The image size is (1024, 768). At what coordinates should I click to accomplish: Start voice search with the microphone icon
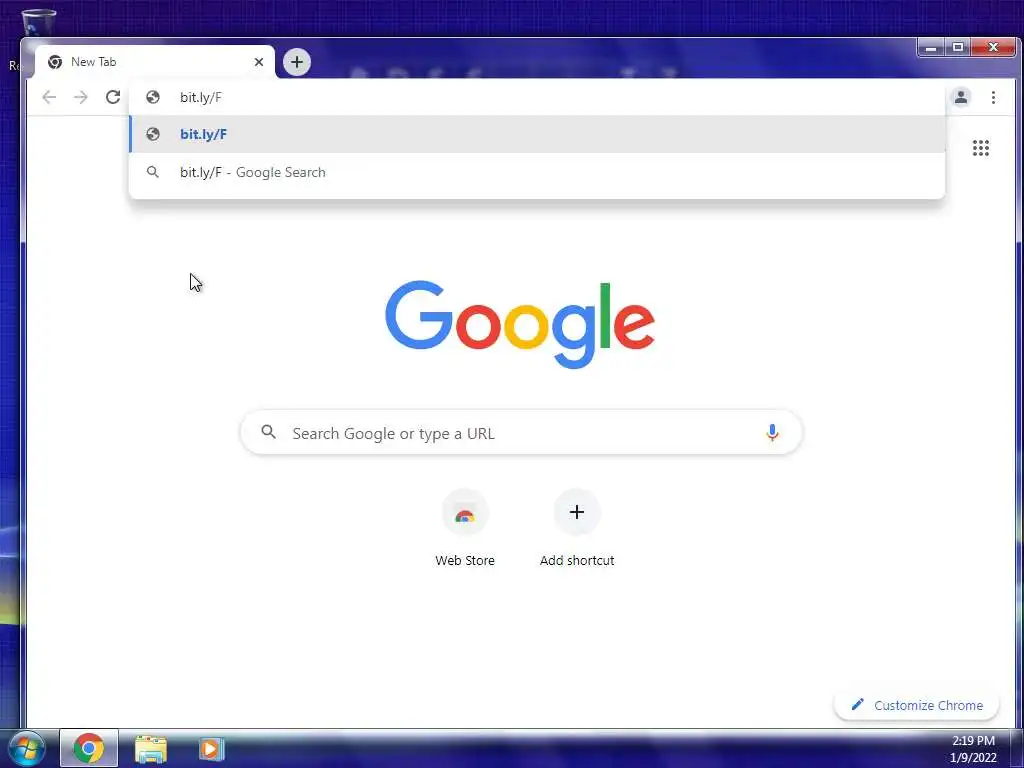[x=772, y=432]
